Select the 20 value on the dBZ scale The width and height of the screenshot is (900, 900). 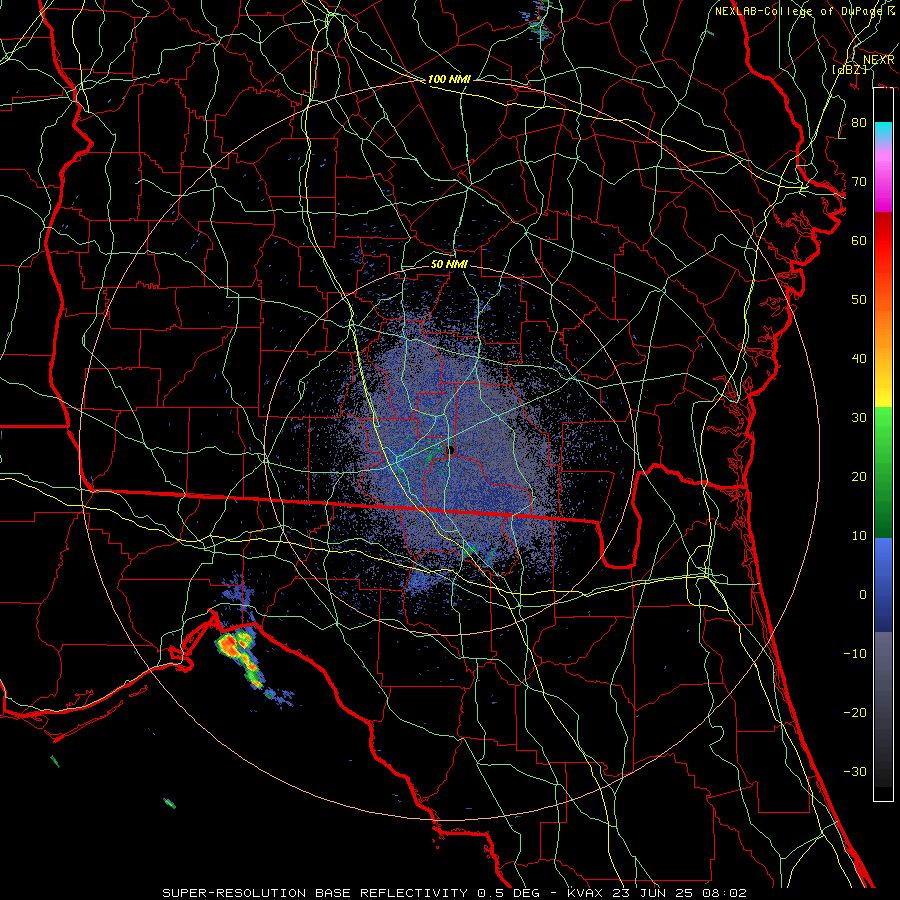pos(859,476)
